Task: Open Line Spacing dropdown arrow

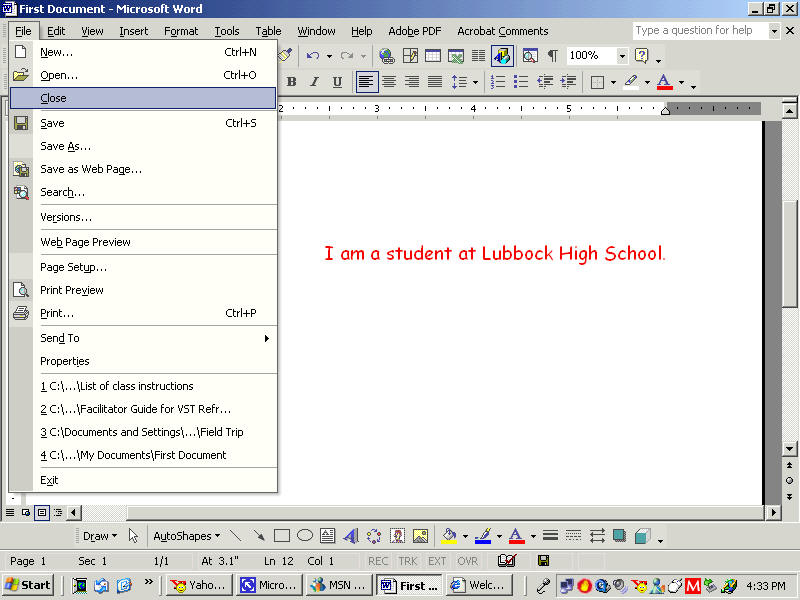Action: 475,82
